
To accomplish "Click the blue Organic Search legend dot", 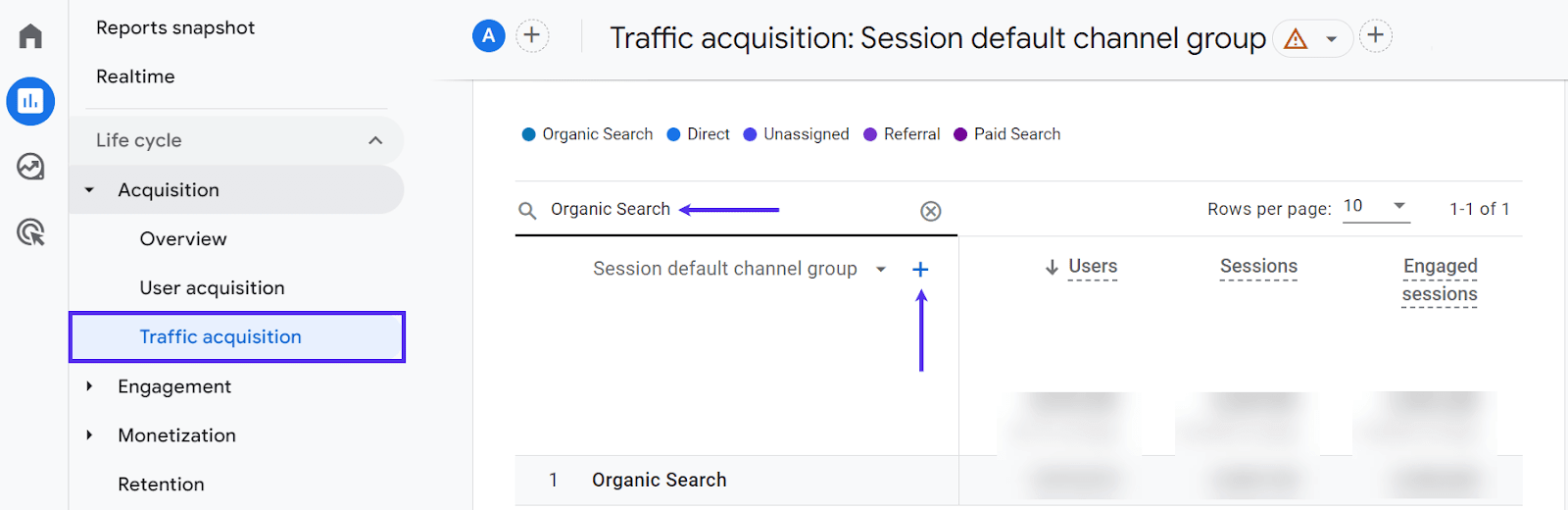I will point(529,134).
